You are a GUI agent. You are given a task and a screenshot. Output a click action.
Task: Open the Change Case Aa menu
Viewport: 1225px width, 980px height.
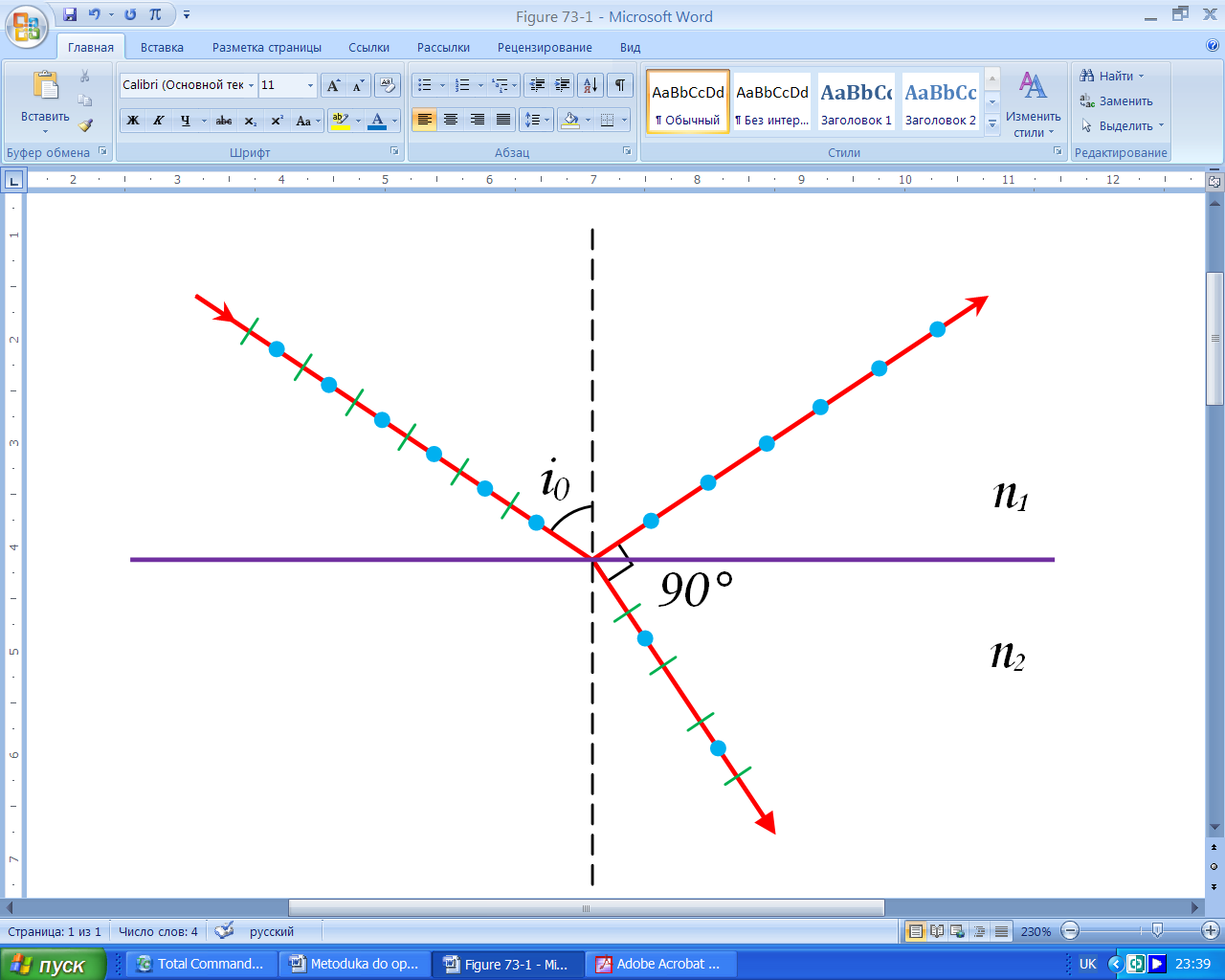306,121
